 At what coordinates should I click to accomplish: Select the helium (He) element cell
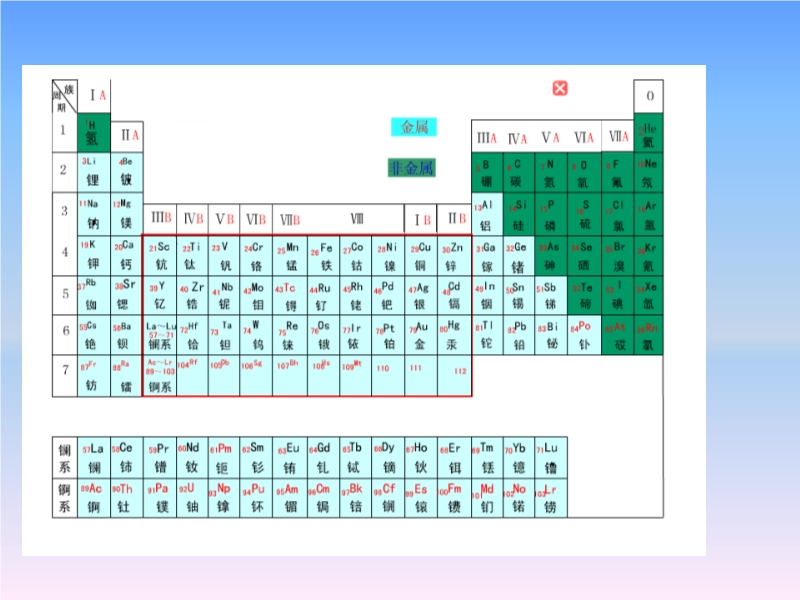[x=648, y=135]
